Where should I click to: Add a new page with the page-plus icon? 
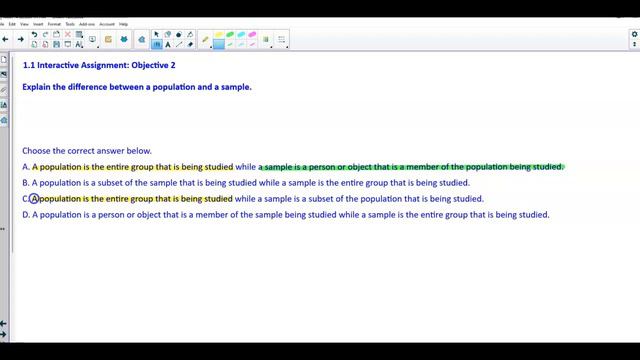coord(34,44)
